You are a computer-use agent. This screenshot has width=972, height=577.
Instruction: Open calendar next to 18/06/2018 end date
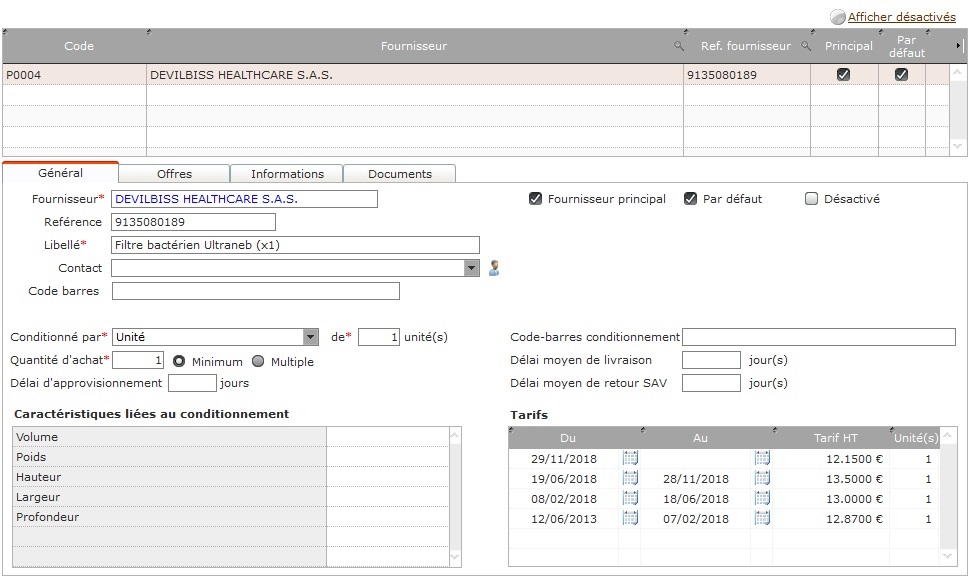pyautogui.click(x=762, y=498)
